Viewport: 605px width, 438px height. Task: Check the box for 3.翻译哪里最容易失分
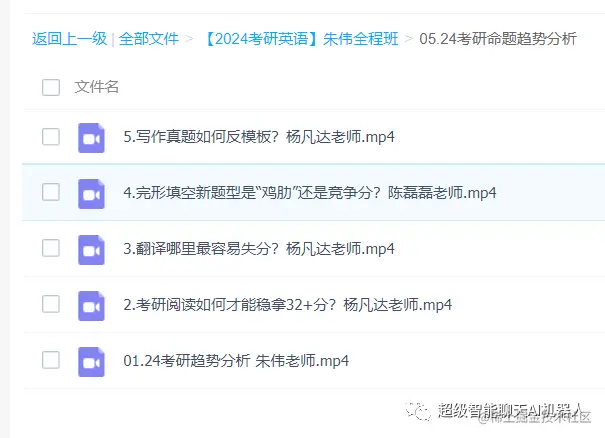click(x=51, y=248)
